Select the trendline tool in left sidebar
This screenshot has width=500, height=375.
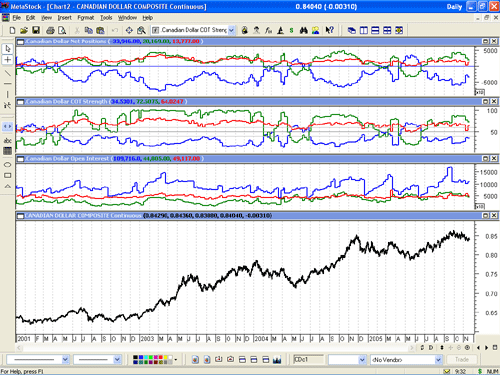pos(8,72)
